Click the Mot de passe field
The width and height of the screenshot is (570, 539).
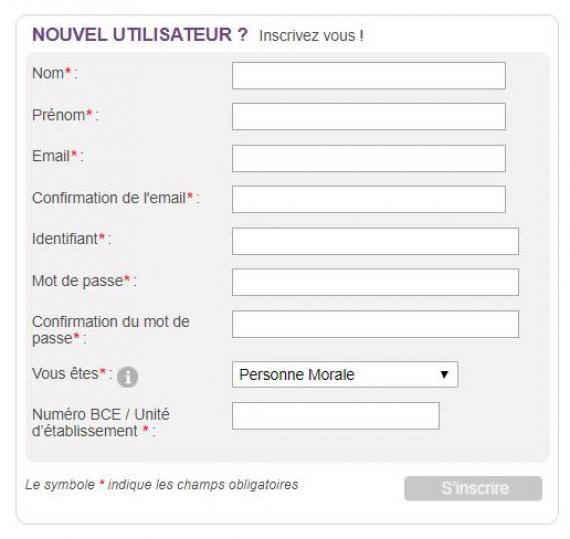pyautogui.click(x=376, y=282)
